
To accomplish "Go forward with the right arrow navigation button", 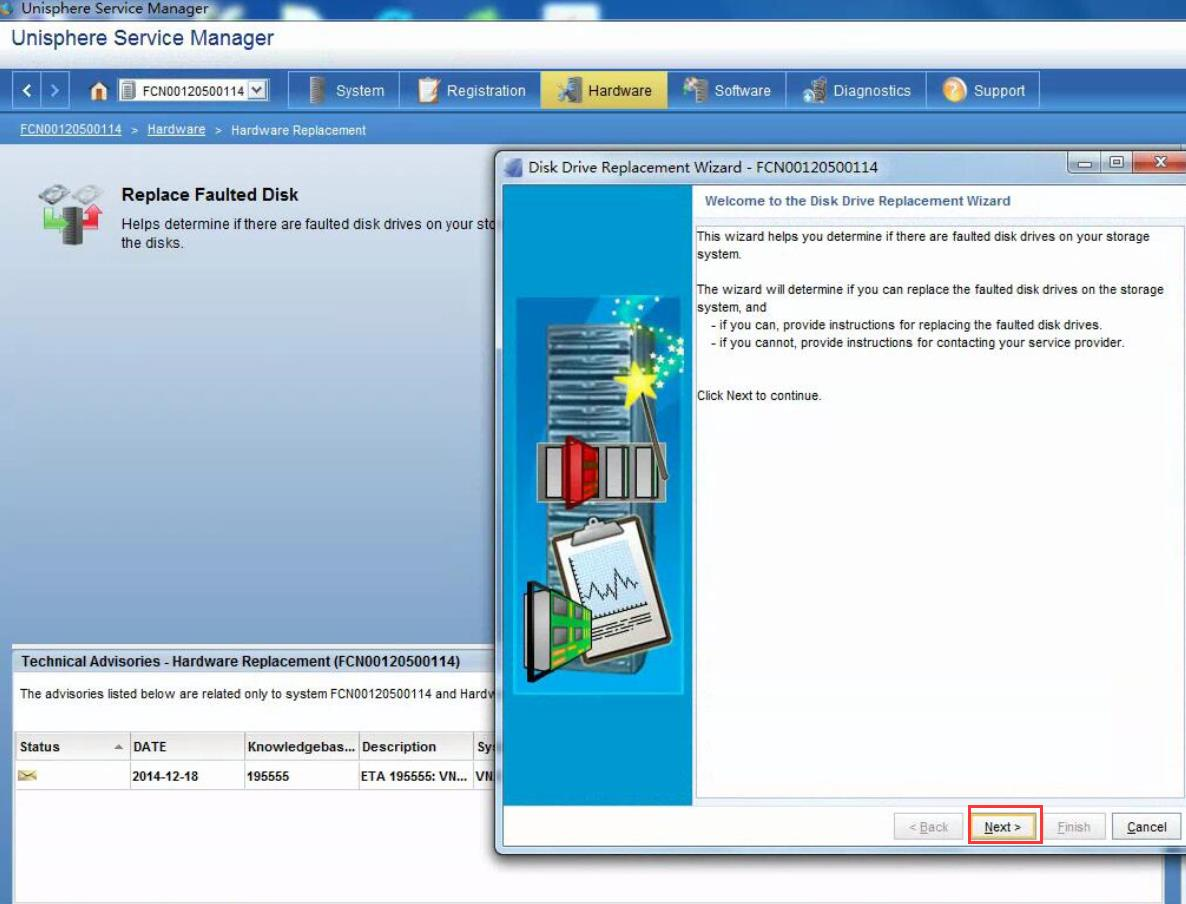I will coord(54,90).
